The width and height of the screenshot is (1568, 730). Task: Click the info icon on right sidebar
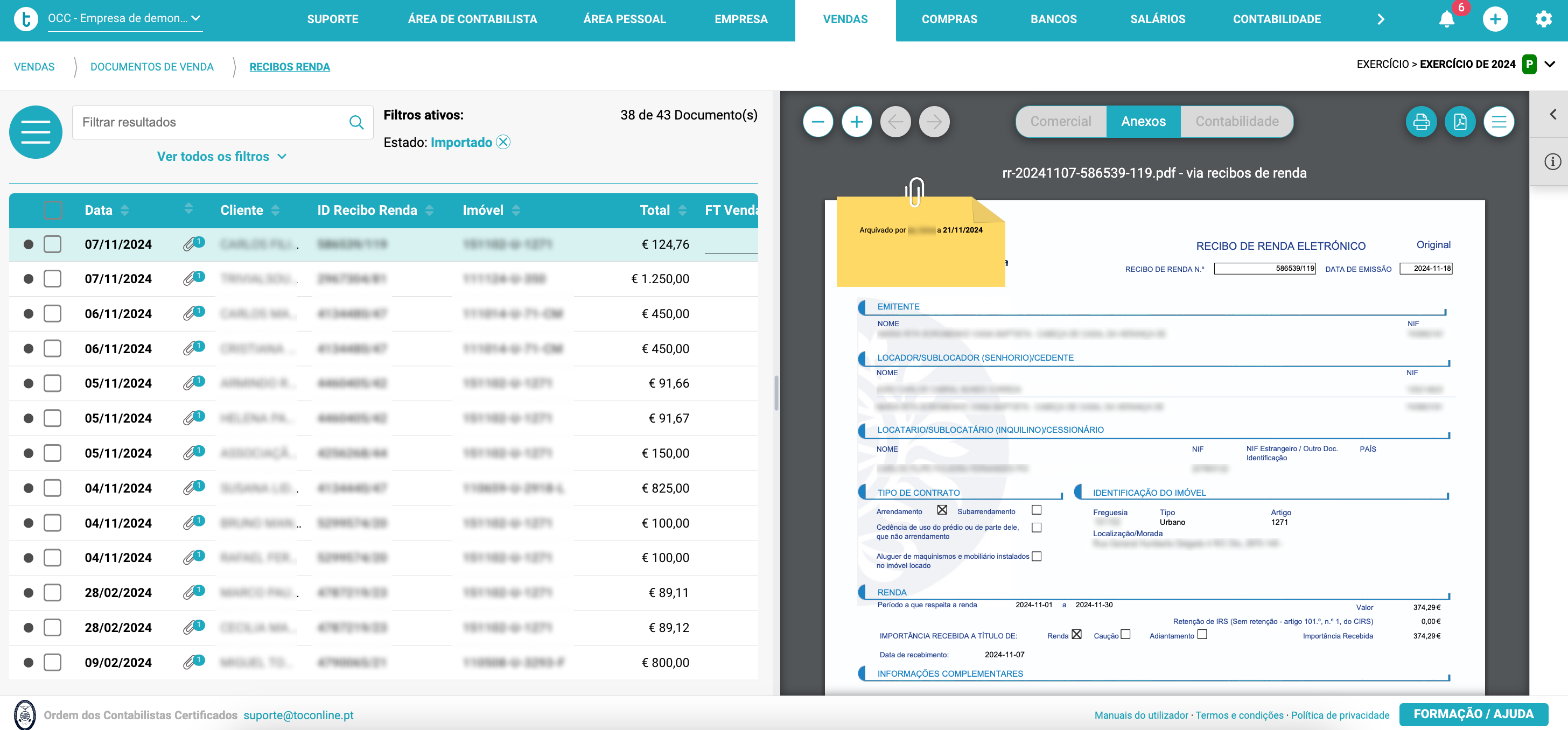1552,162
